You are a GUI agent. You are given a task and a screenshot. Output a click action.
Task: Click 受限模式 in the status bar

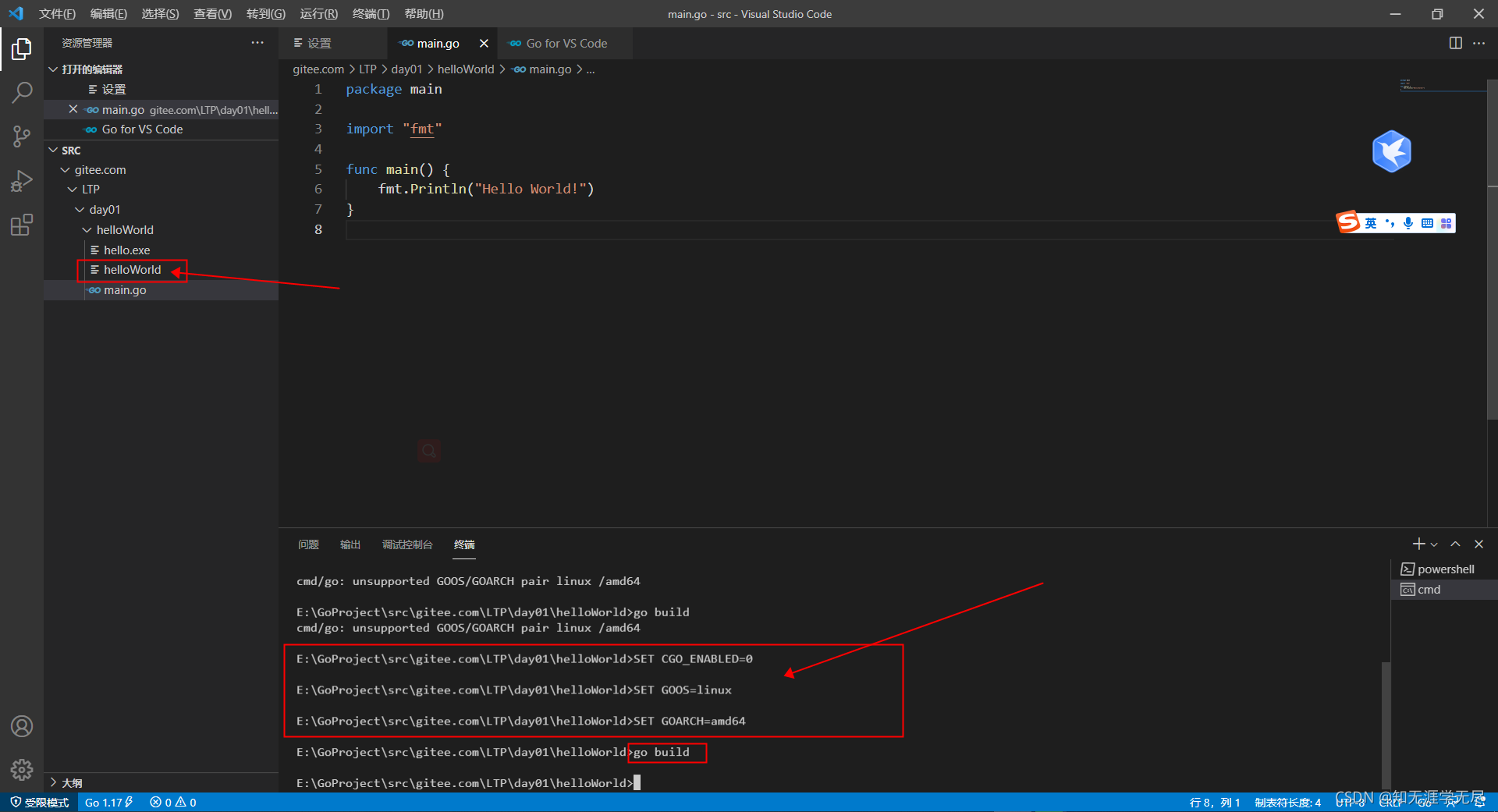[x=39, y=803]
